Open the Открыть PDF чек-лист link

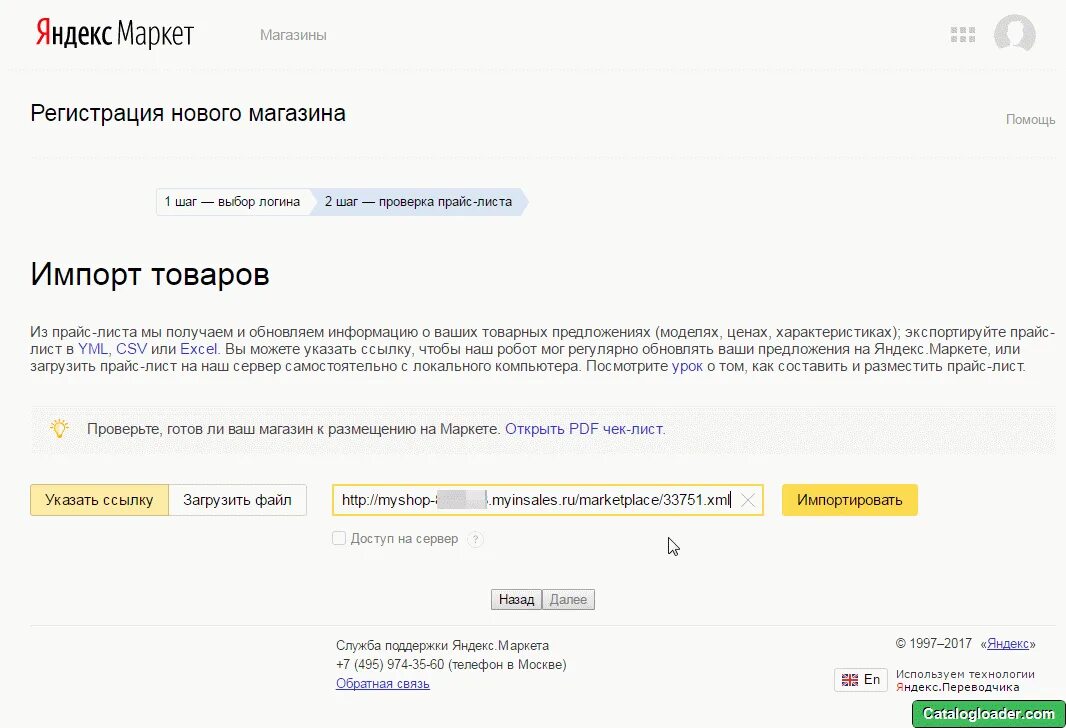tap(584, 429)
